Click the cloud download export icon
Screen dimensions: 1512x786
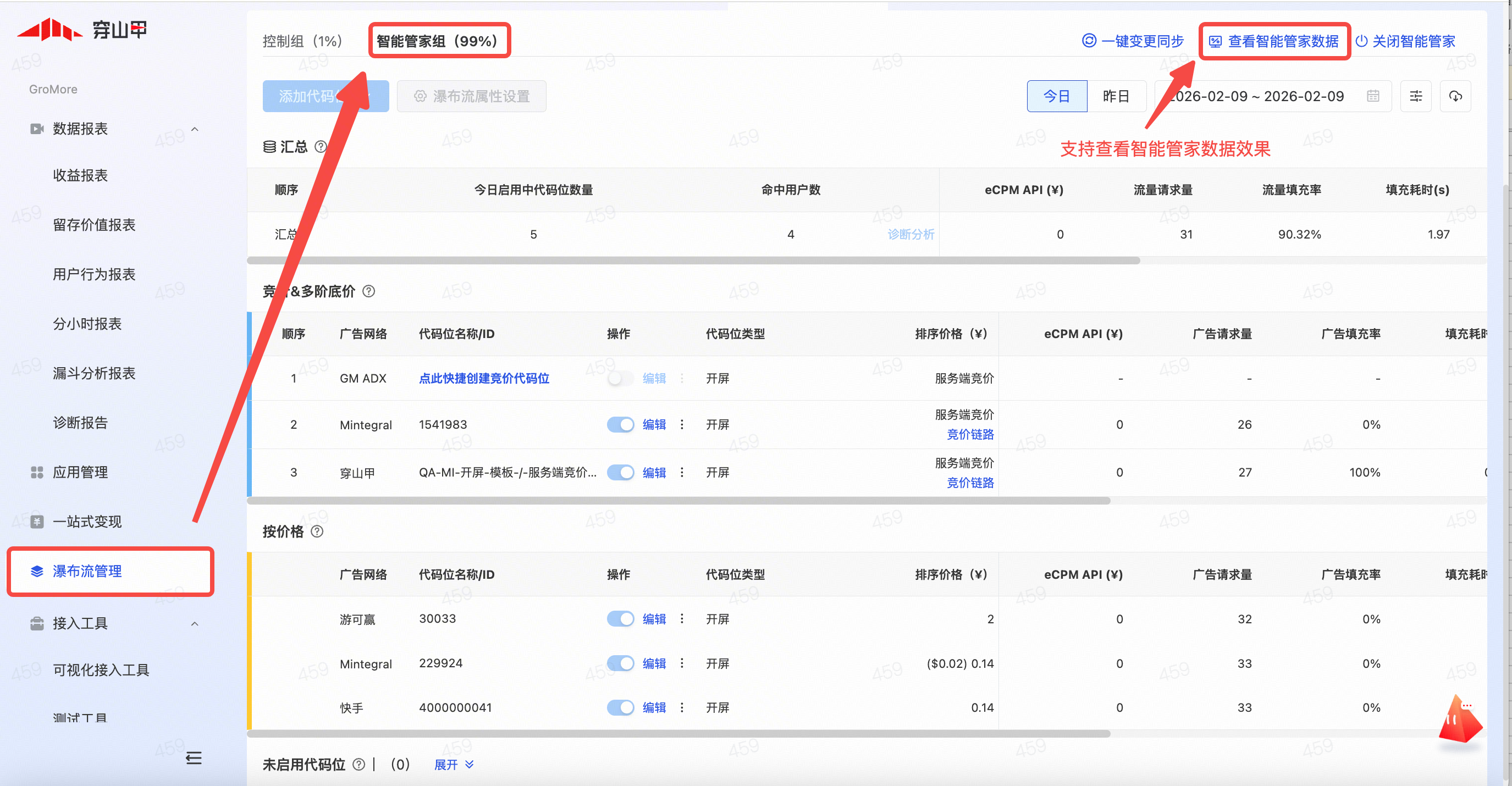(x=1455, y=96)
